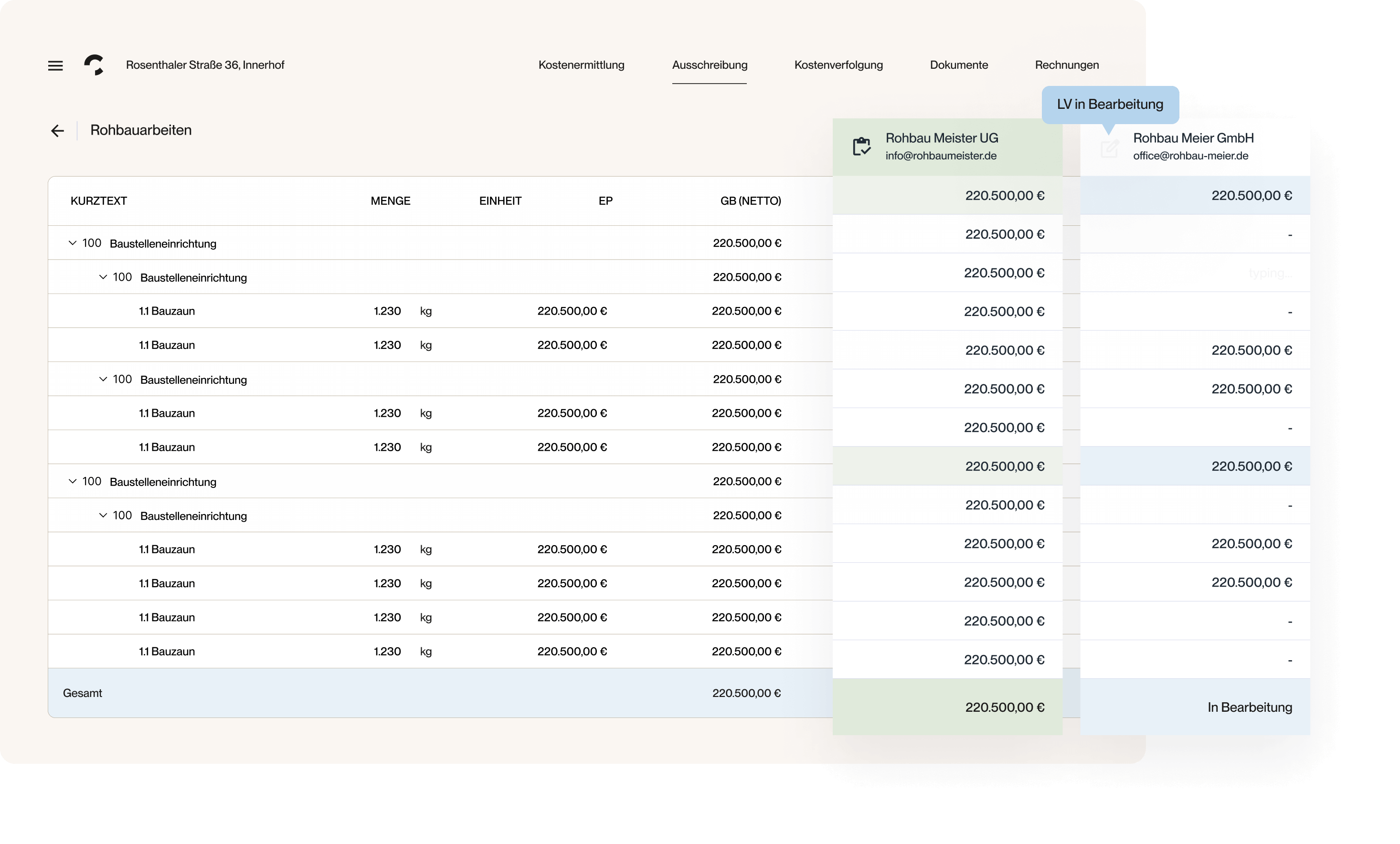Select the Gesamt total row
This screenshot has height=844, width=1400.
click(x=83, y=693)
